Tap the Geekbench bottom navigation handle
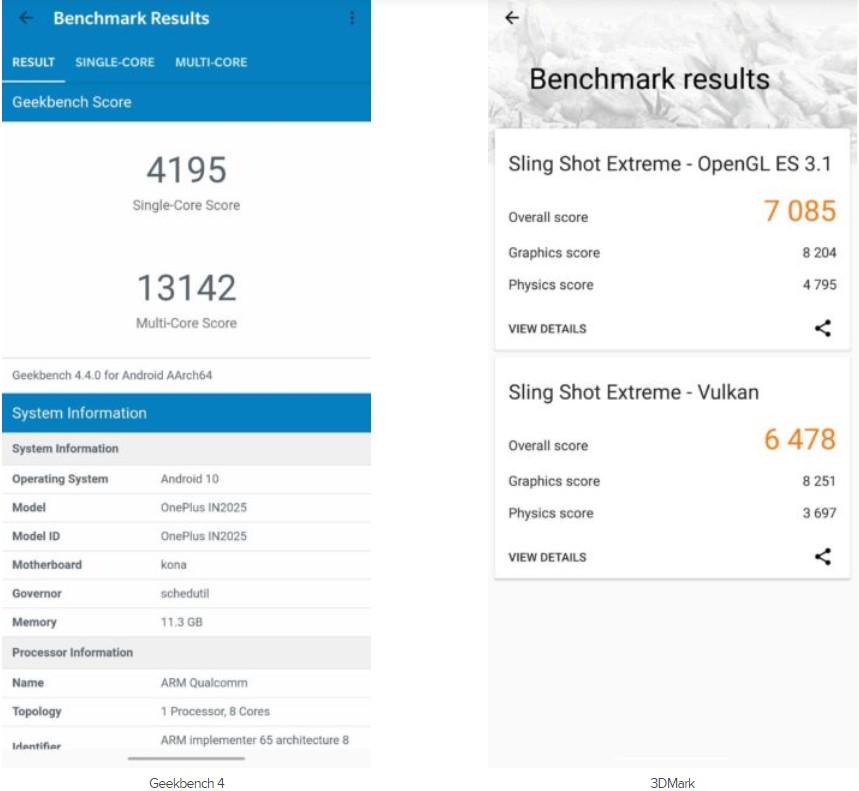Viewport: 859px width, 791px height. pyautogui.click(x=186, y=759)
